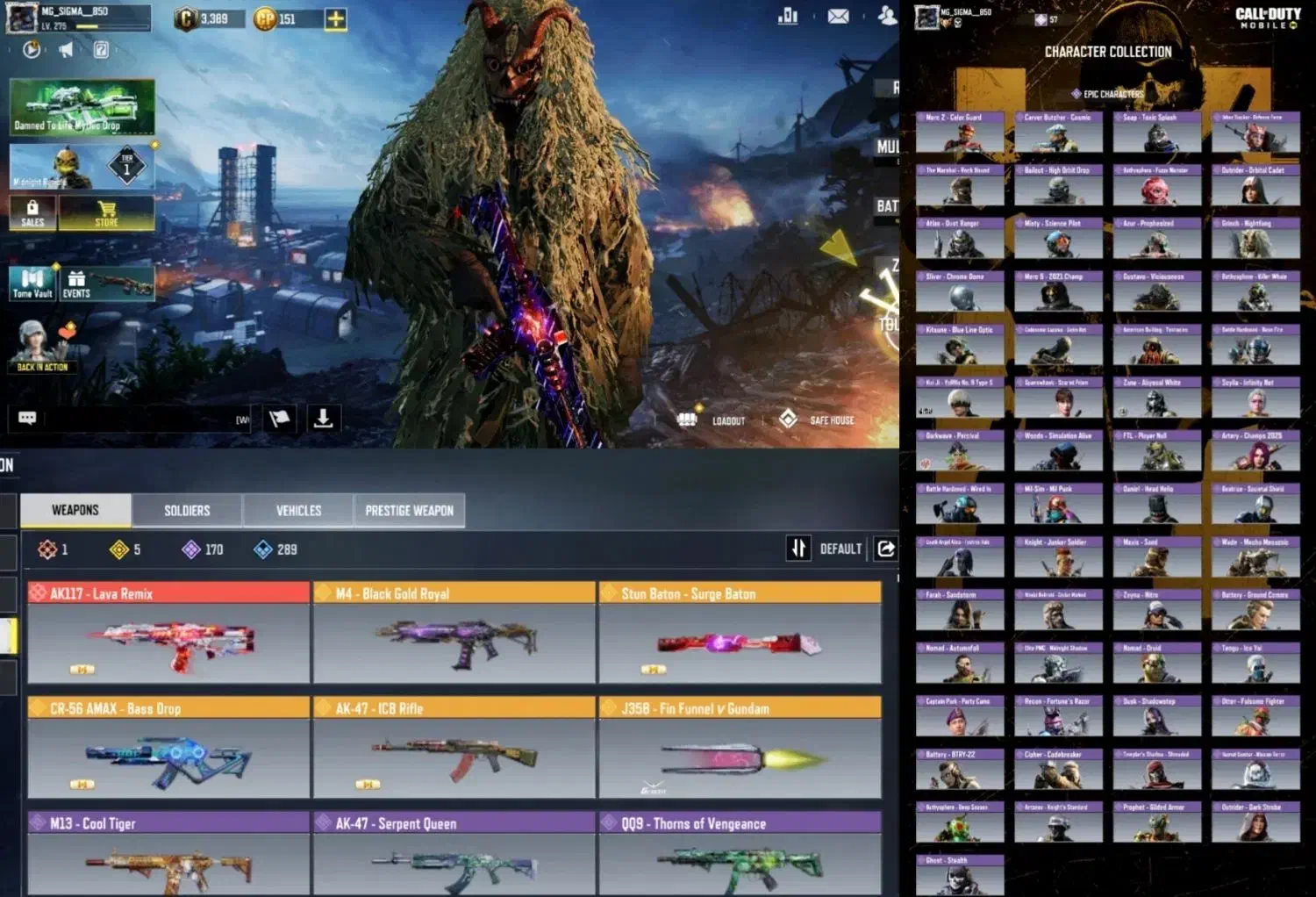Open the Loadout weapons icon
Screen dimensions: 1316x897
[x=688, y=420]
